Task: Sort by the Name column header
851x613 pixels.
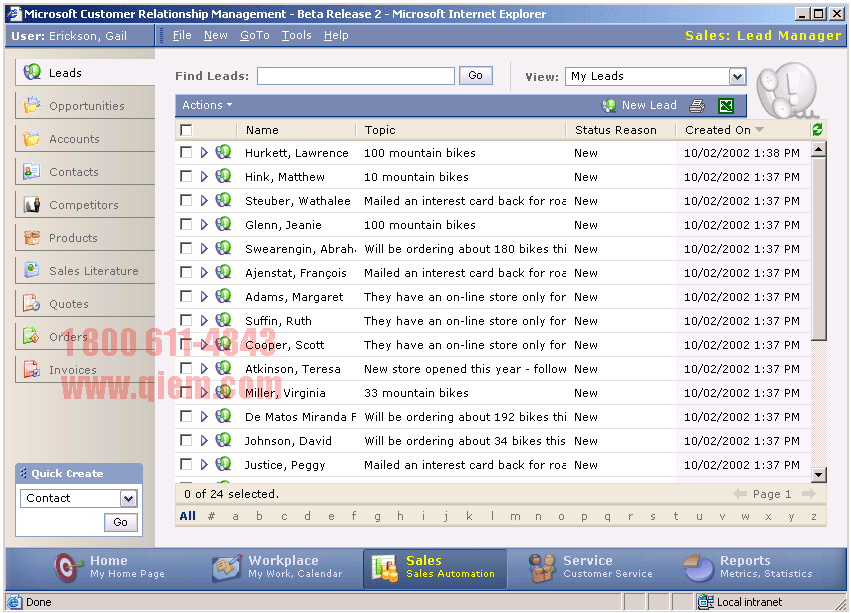Action: [262, 130]
